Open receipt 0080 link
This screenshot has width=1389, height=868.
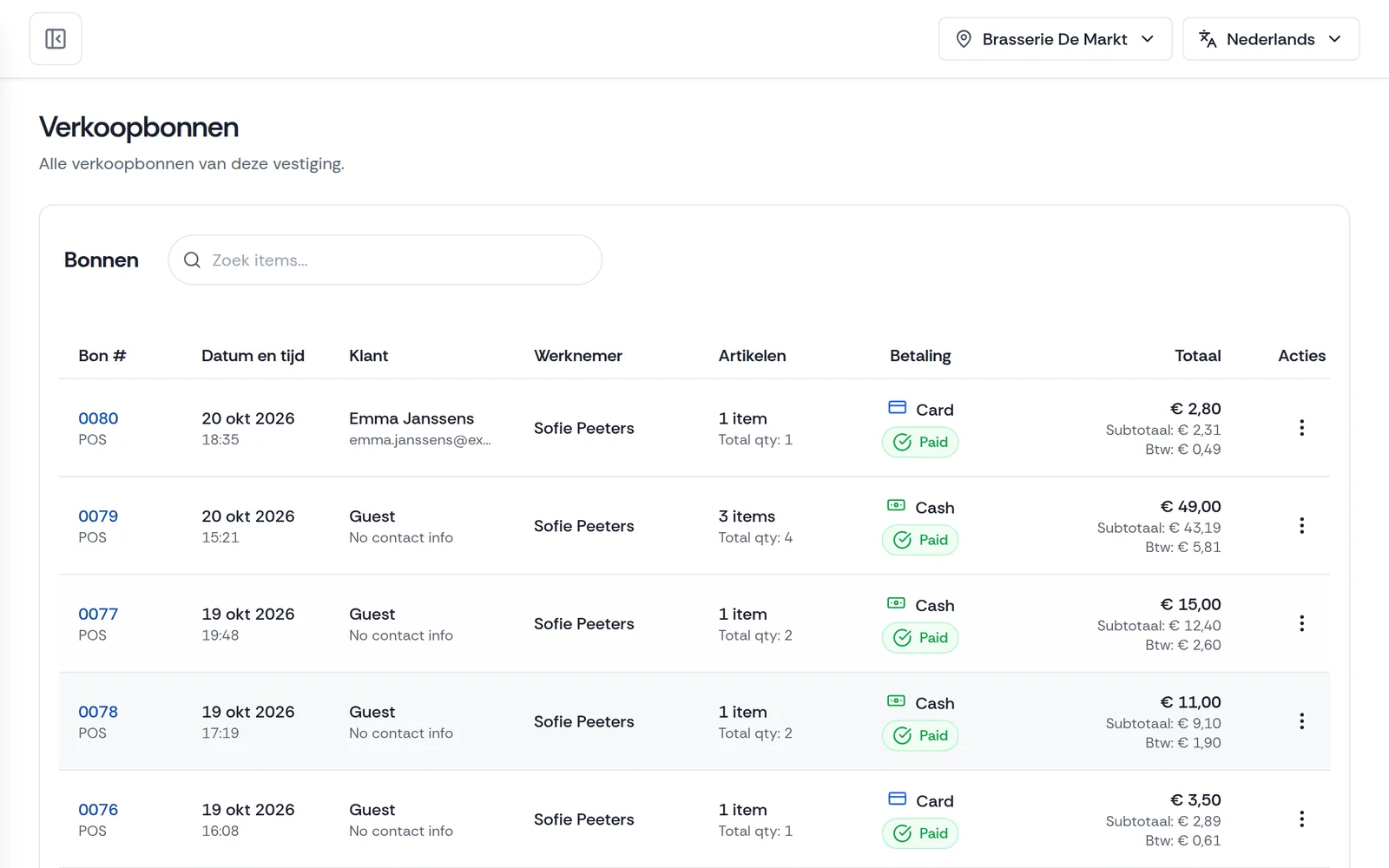click(x=98, y=418)
